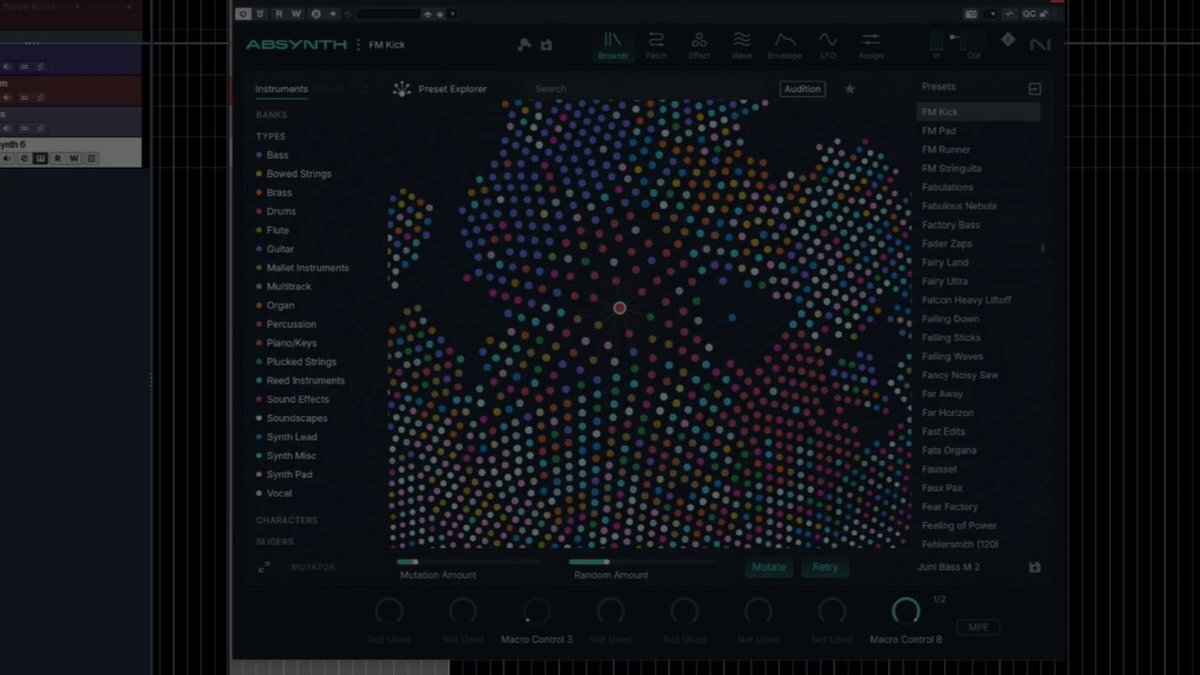Toggle the plugin bypass button in host header
This screenshot has width=1200, height=675.
[260, 14]
